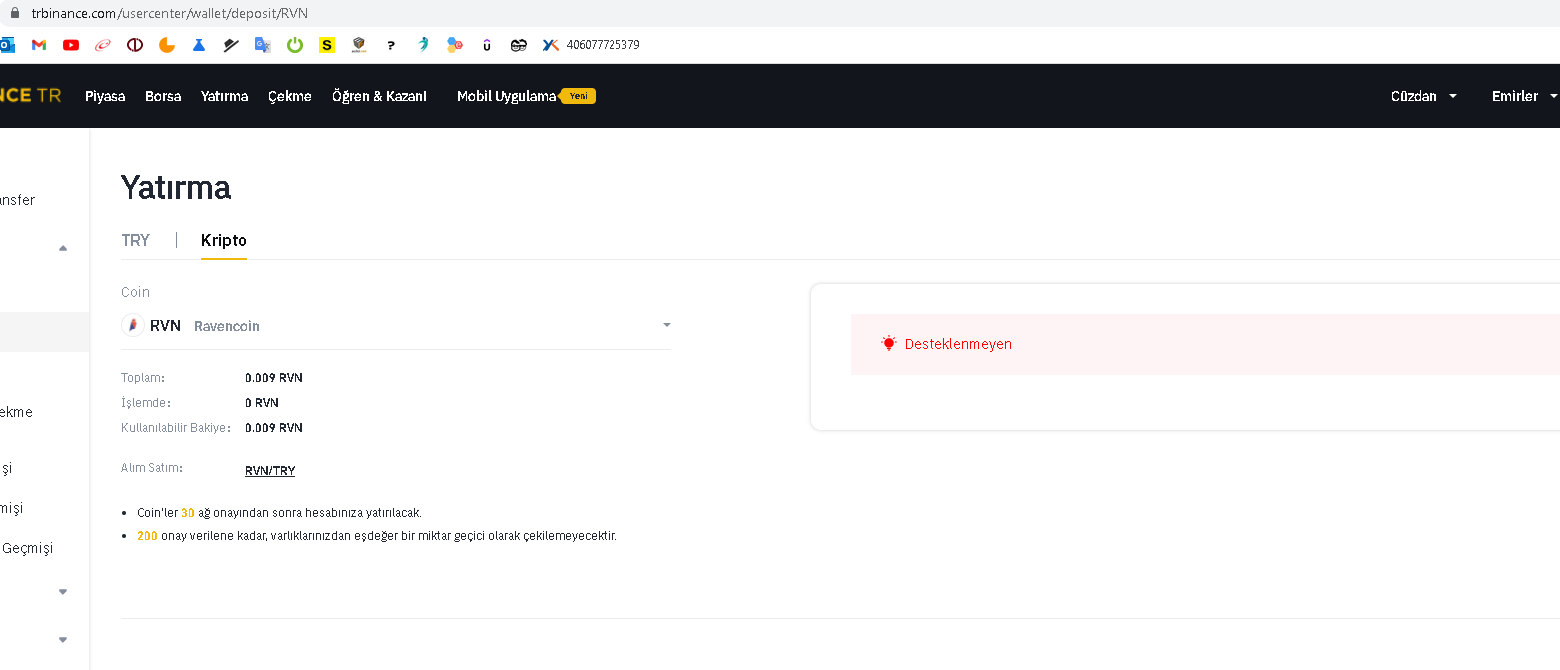Click the İşlemde 0 RVN value

[262, 403]
